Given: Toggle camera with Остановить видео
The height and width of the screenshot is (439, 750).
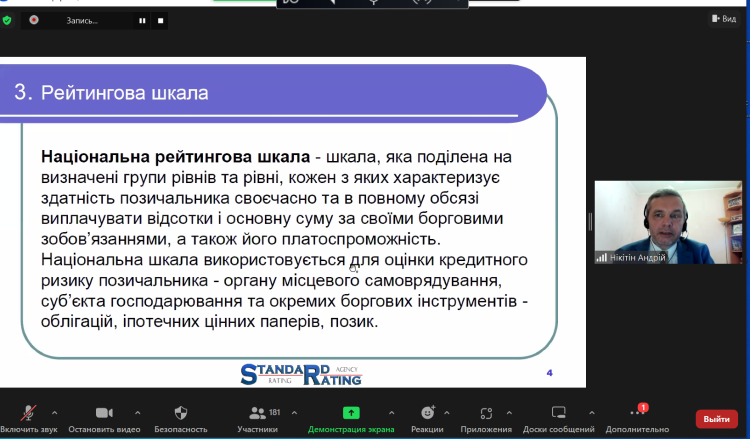Looking at the screenshot, I should point(104,412).
